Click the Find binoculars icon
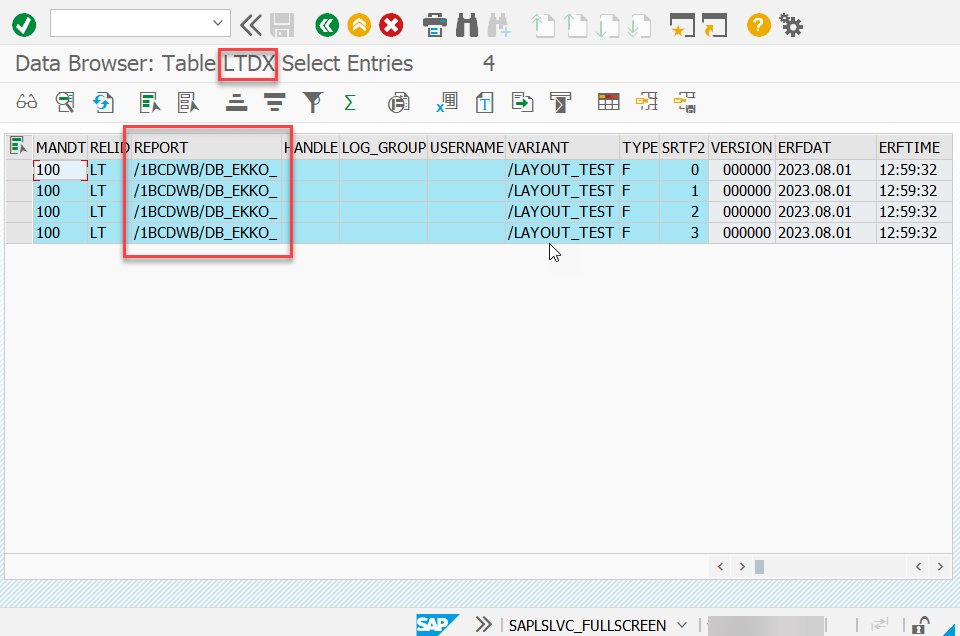960x636 pixels. click(x=467, y=25)
